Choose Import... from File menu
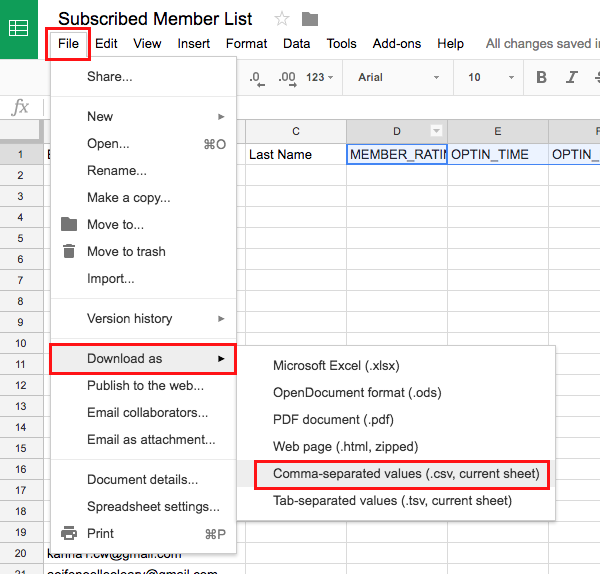 coord(143,278)
